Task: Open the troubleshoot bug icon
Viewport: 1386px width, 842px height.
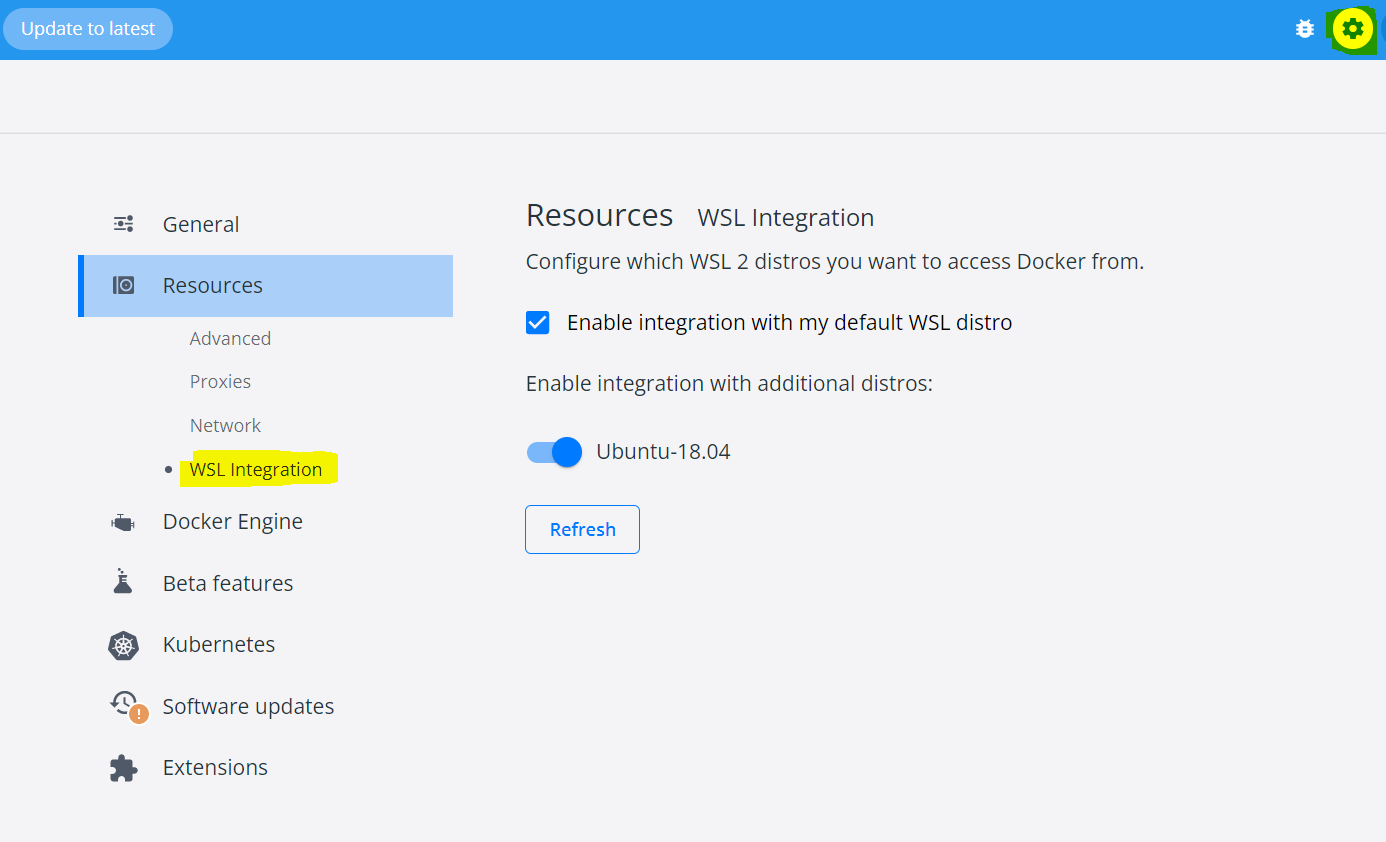Action: [x=1304, y=29]
